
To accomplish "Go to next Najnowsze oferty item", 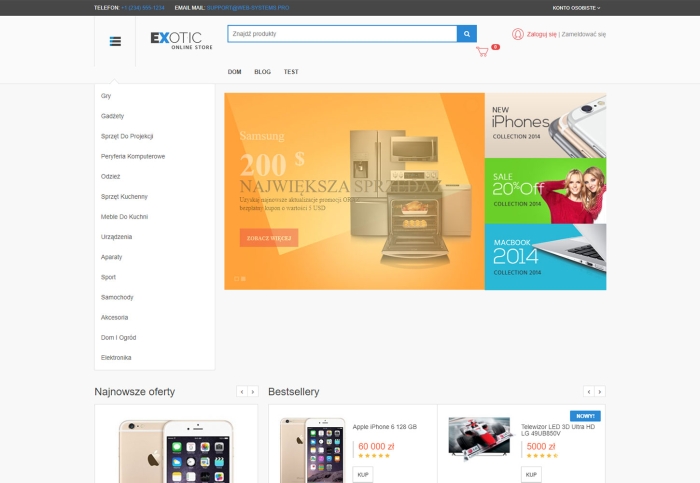I will coord(254,392).
